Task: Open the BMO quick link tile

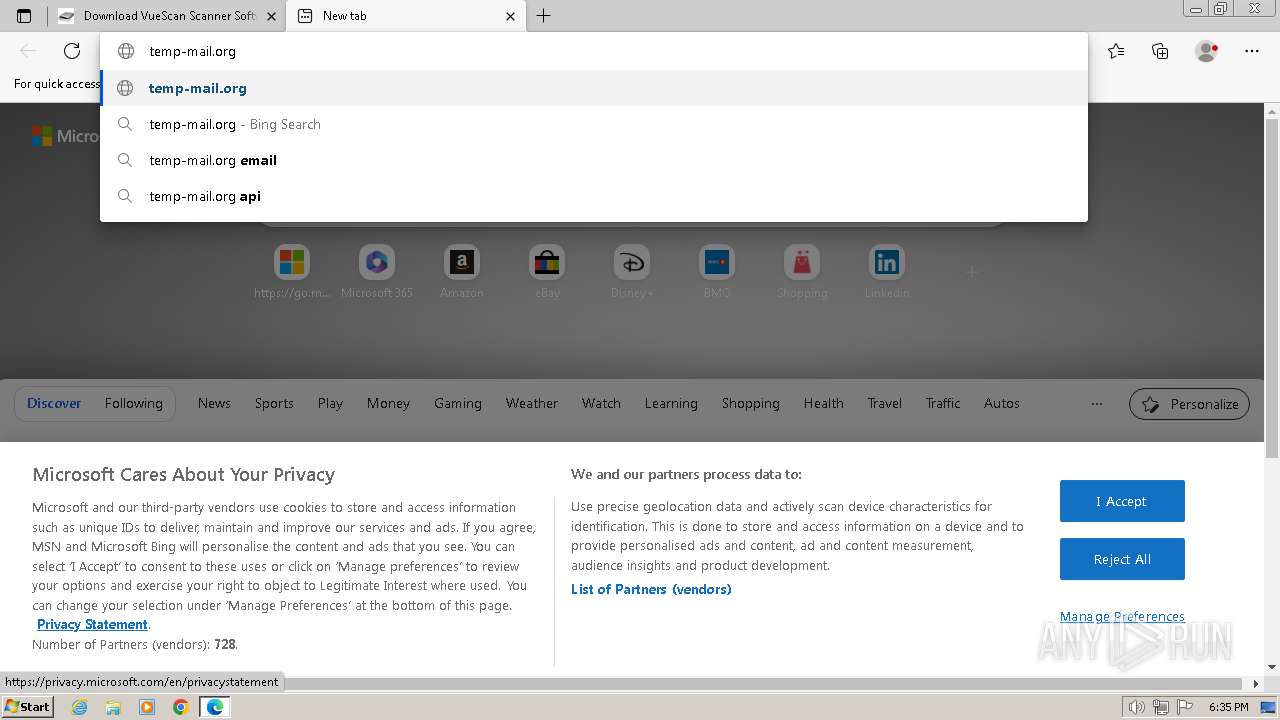Action: (717, 271)
